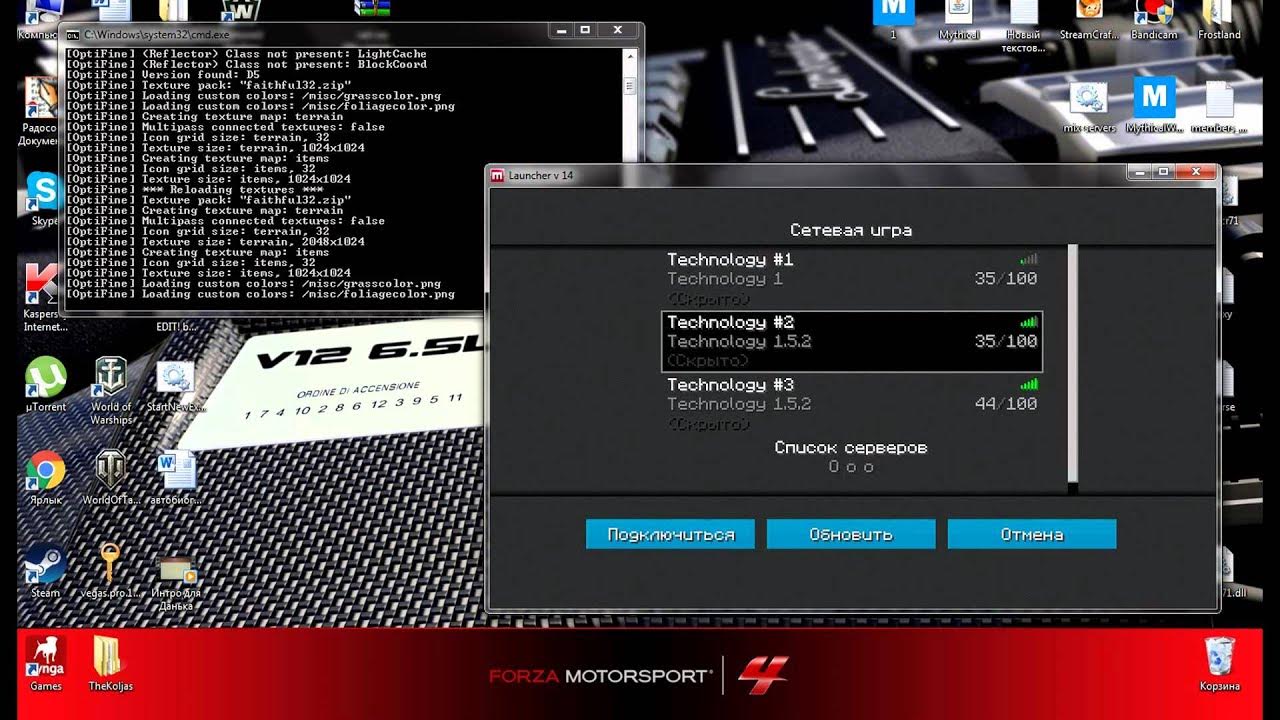Image resolution: width=1280 pixels, height=720 pixels.
Task: Select the Technology #2 server entry
Action: (852, 341)
